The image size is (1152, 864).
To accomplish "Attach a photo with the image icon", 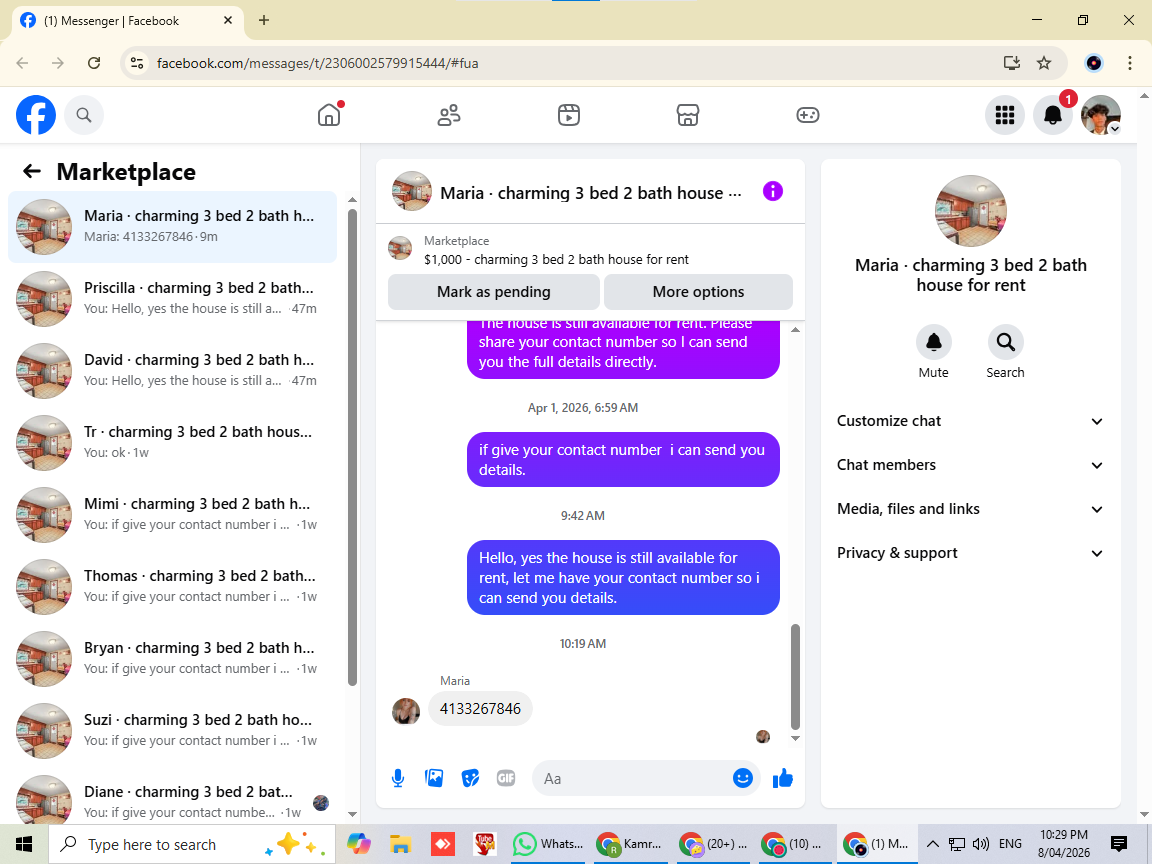I will pos(434,778).
